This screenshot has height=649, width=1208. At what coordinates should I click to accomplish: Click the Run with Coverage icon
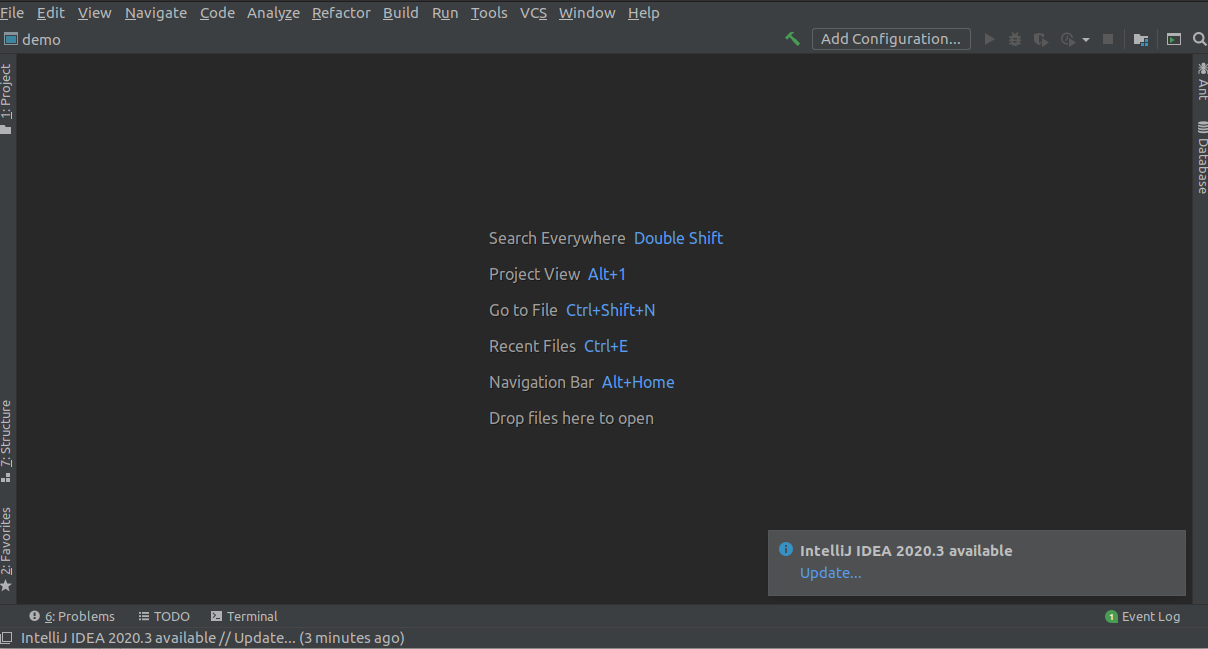tap(1041, 39)
